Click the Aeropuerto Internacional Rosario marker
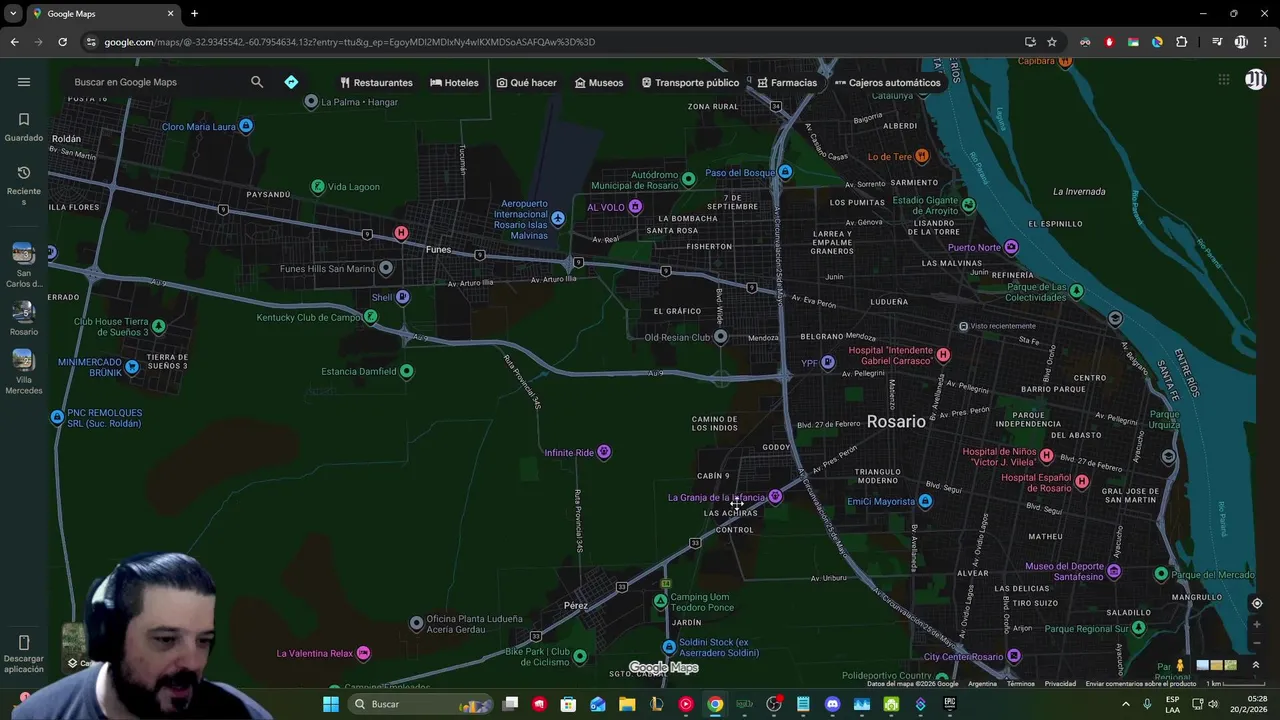Image resolution: width=1280 pixels, height=720 pixels. click(558, 218)
